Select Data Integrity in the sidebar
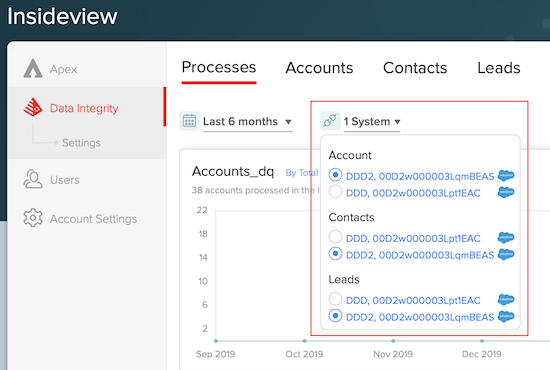The height and width of the screenshot is (370, 550). coord(84,108)
